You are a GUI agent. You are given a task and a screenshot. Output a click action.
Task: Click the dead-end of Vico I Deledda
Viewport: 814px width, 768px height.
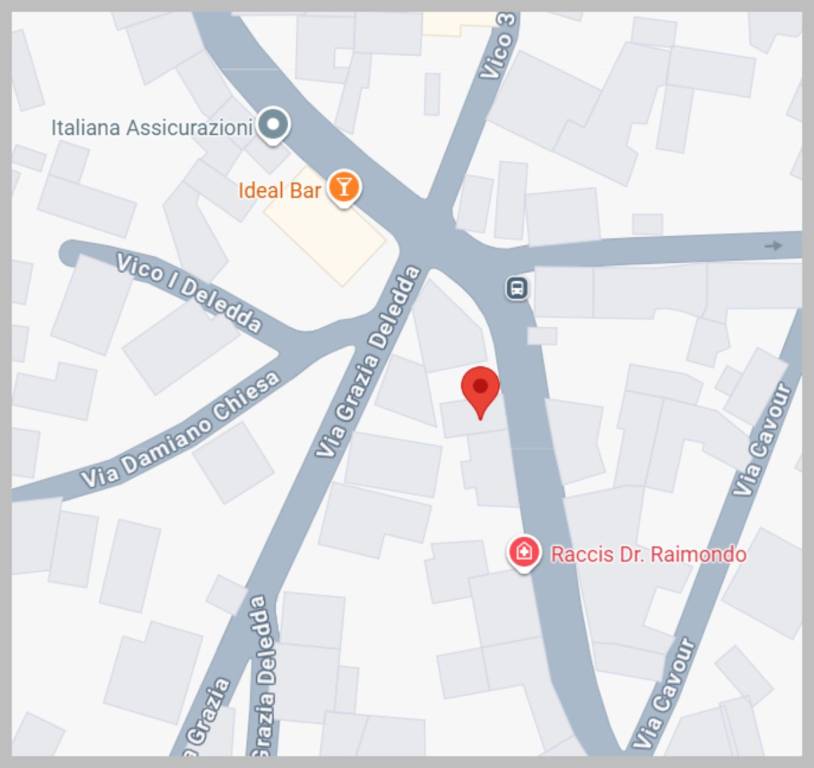click(70, 254)
